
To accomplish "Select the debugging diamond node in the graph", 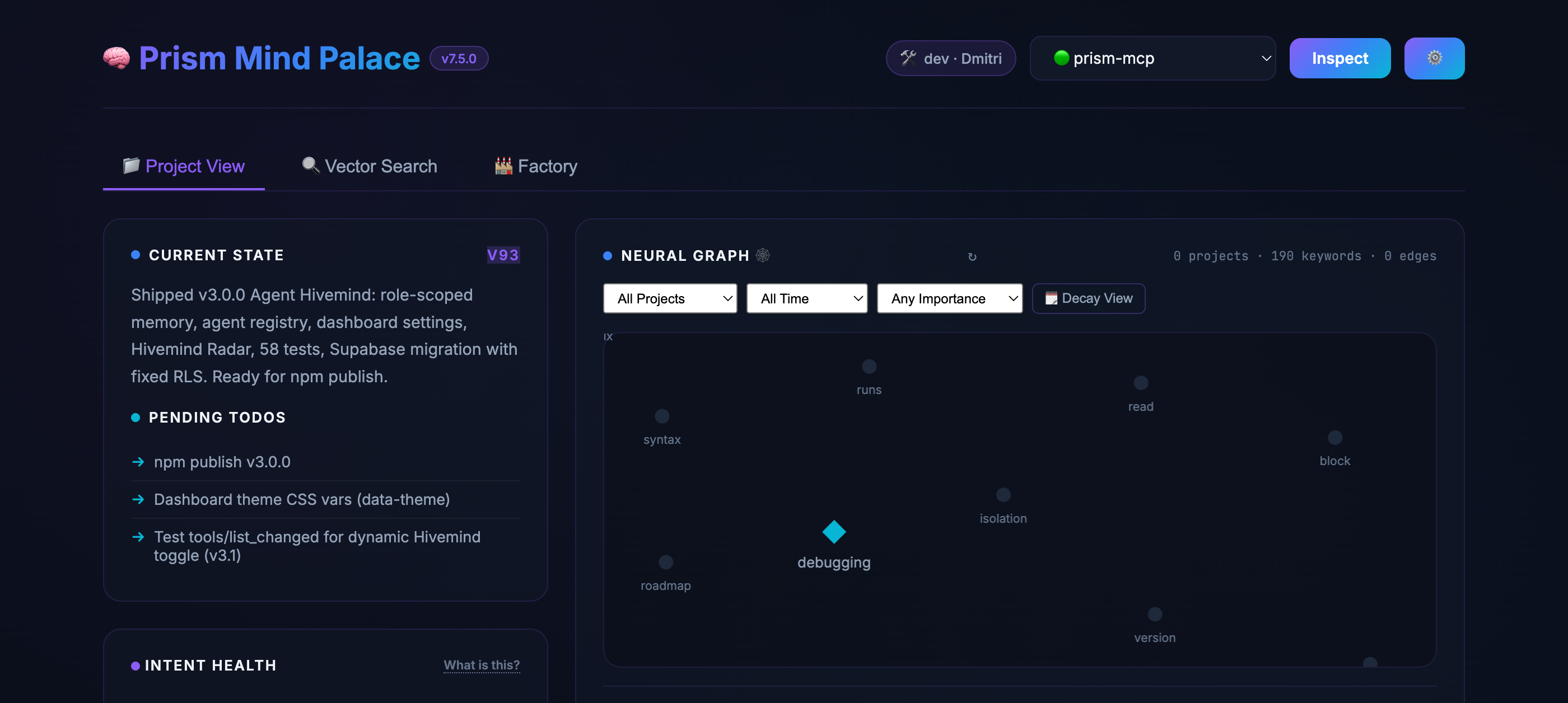I will [x=834, y=532].
